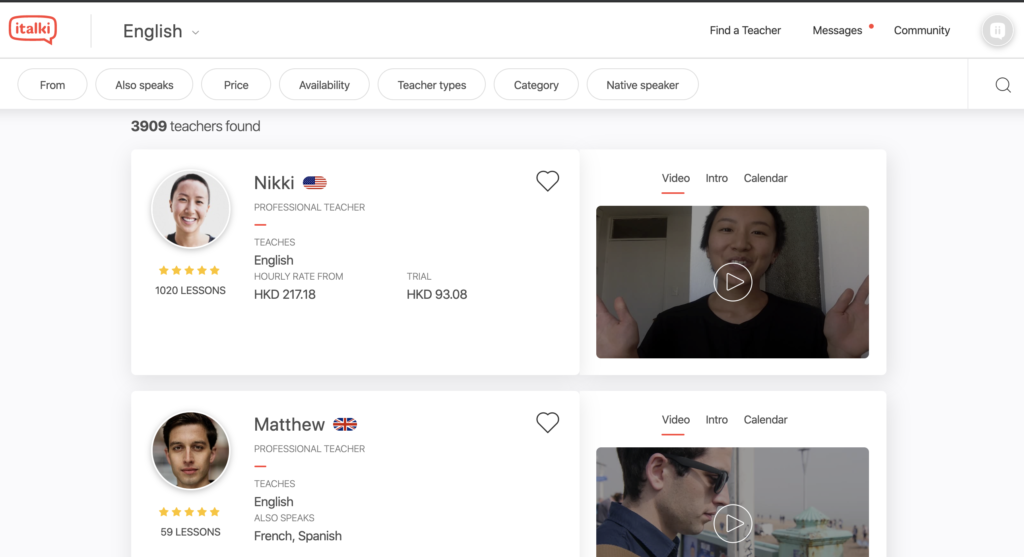Screen dimensions: 1024x557
Task: Click Nikki's PROFESSIONAL TEACHER label
Action: click(310, 207)
